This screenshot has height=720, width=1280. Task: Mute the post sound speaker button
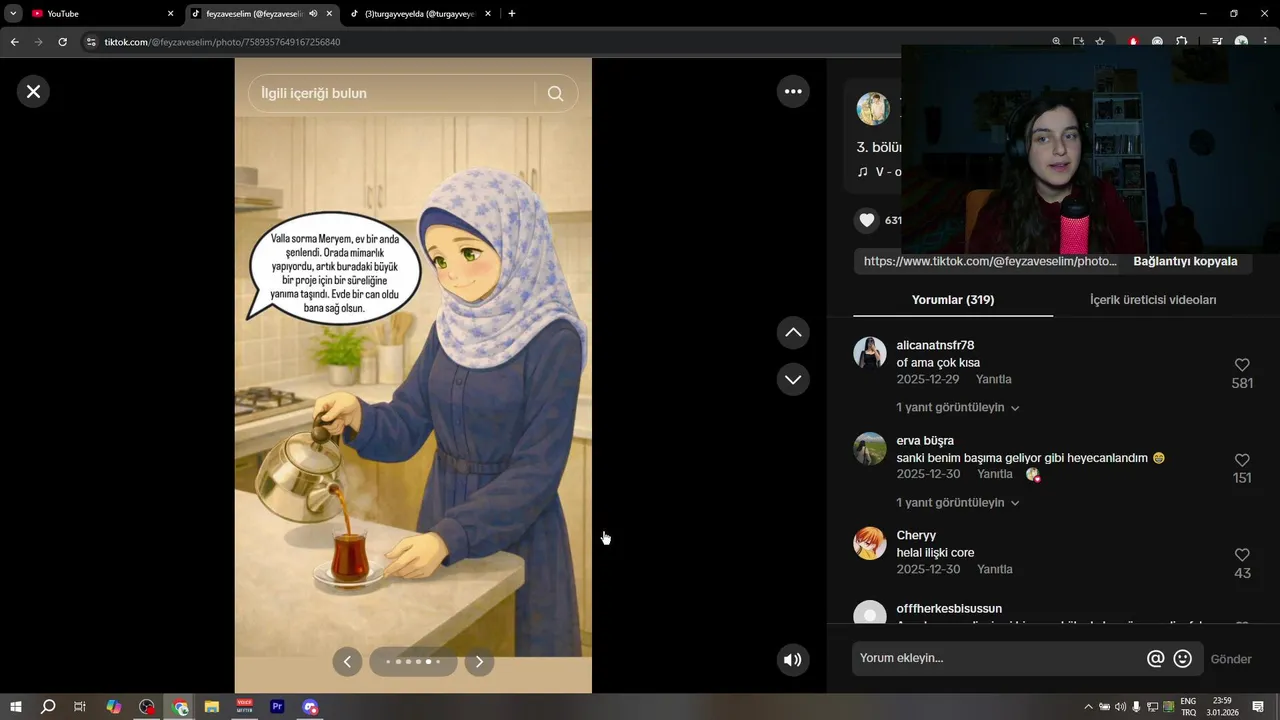tap(793, 659)
